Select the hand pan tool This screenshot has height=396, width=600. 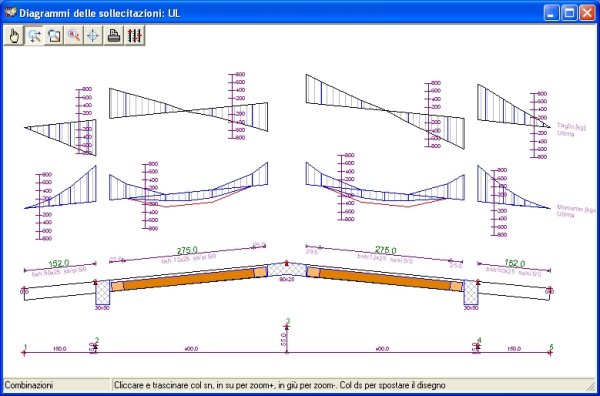[14, 36]
